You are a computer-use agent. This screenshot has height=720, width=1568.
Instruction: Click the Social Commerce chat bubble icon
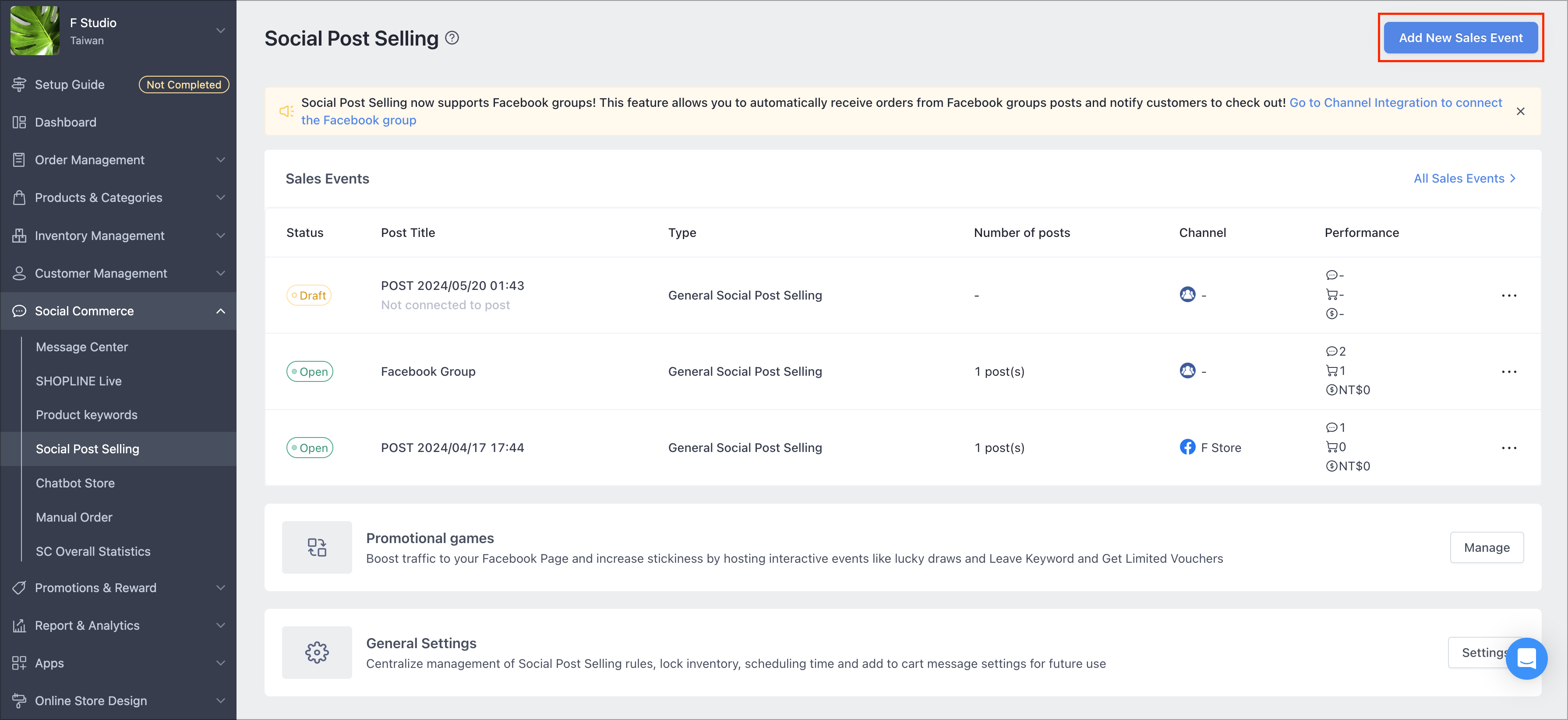19,311
